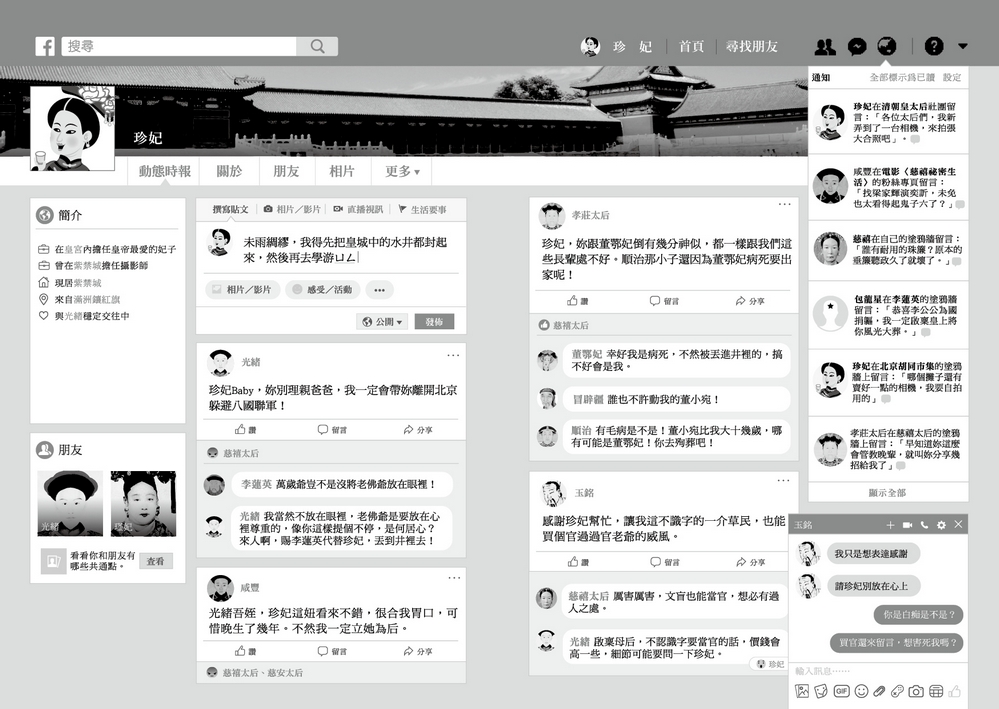The height and width of the screenshot is (709, 999).
Task: Click the Facebook logo icon
Action: (45, 47)
